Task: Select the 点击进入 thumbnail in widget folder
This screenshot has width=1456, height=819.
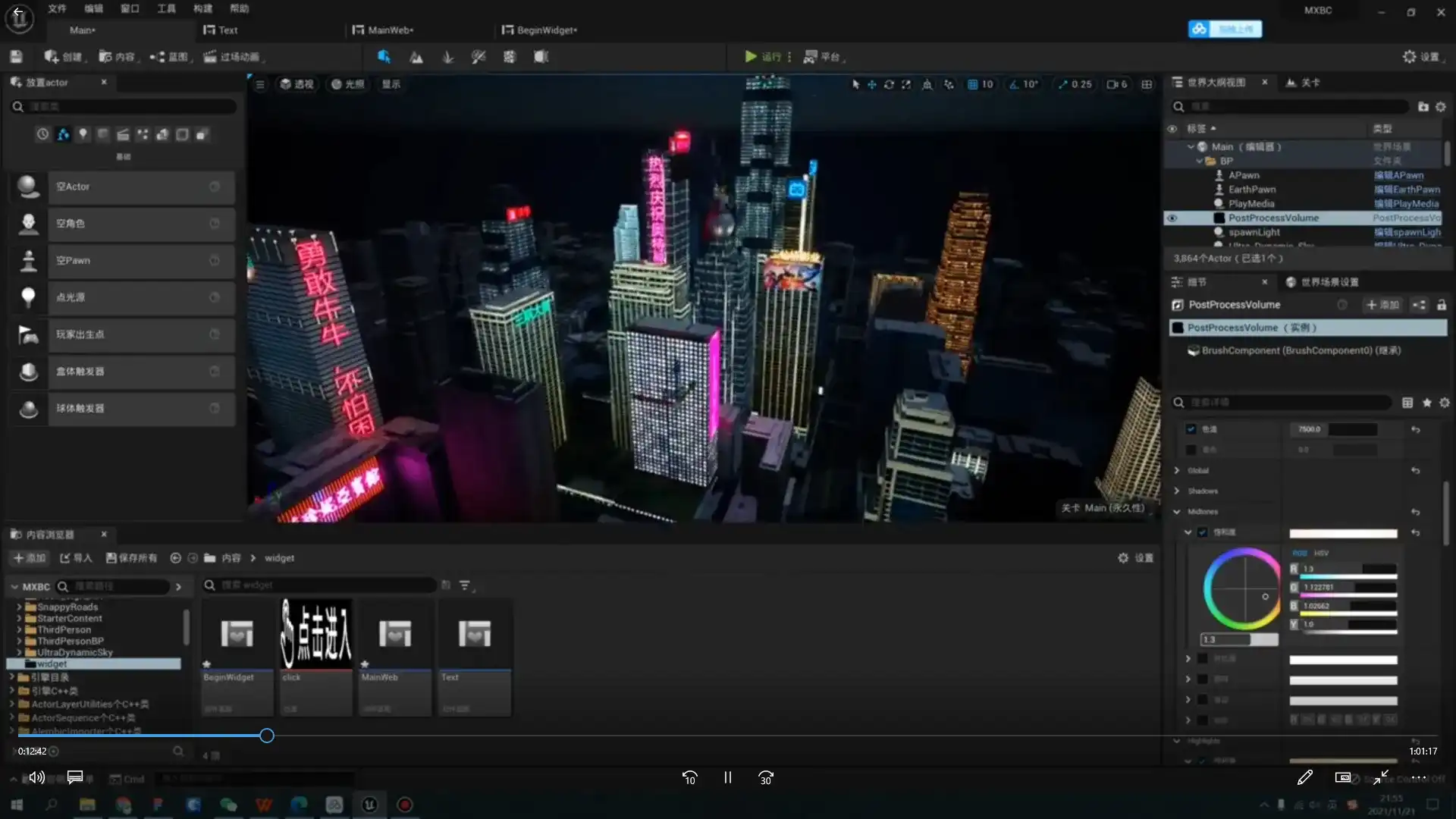Action: (x=315, y=633)
